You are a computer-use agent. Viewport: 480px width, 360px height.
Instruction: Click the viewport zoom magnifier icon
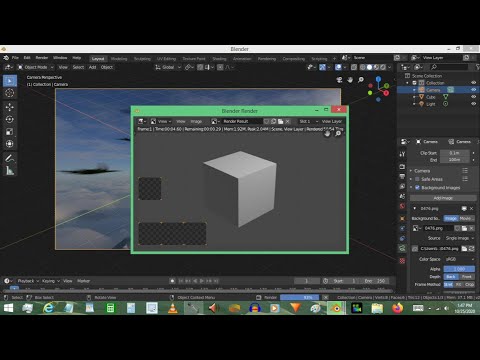coord(361,80)
